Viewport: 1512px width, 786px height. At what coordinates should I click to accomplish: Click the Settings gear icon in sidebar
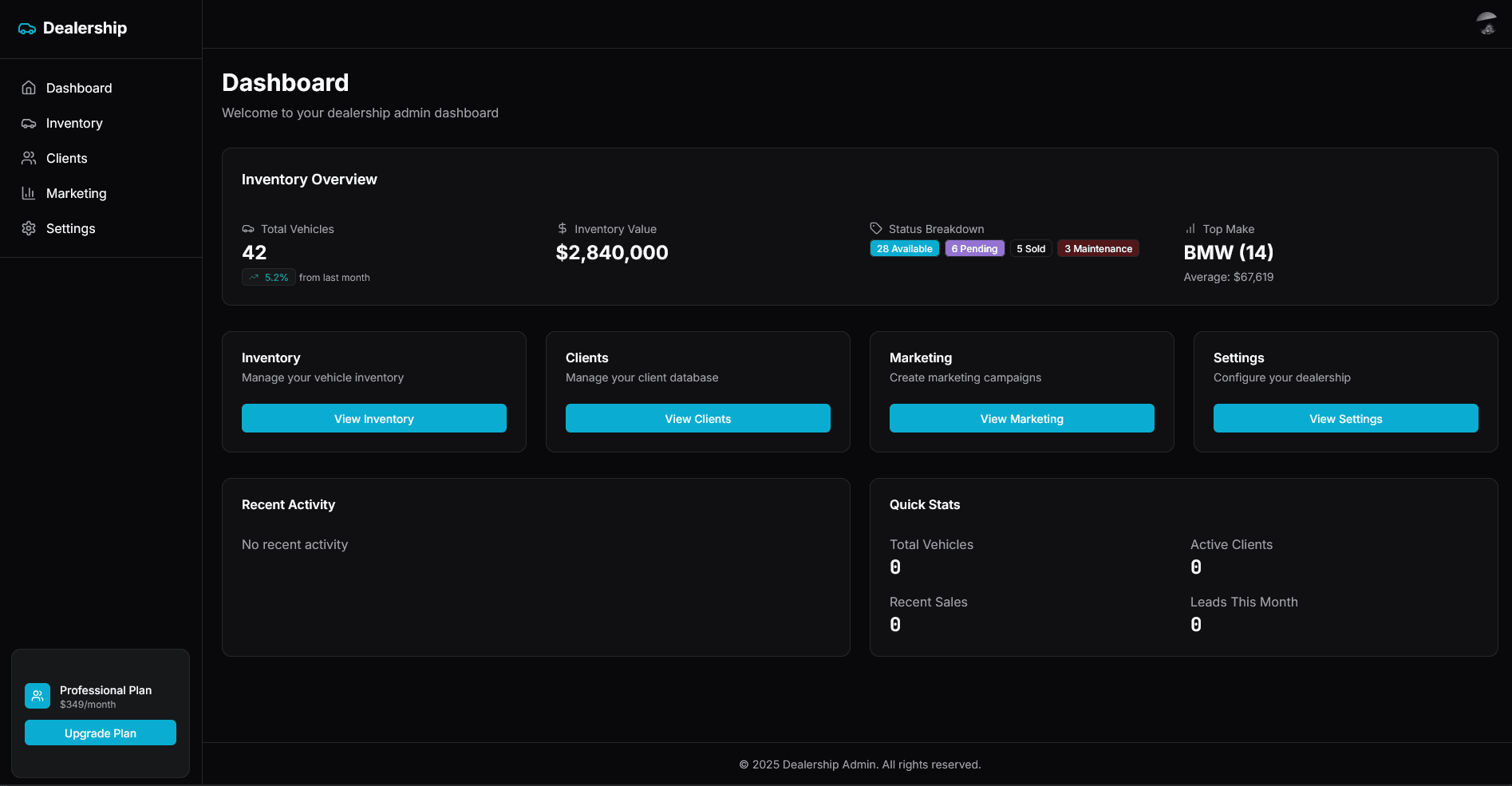coord(29,228)
